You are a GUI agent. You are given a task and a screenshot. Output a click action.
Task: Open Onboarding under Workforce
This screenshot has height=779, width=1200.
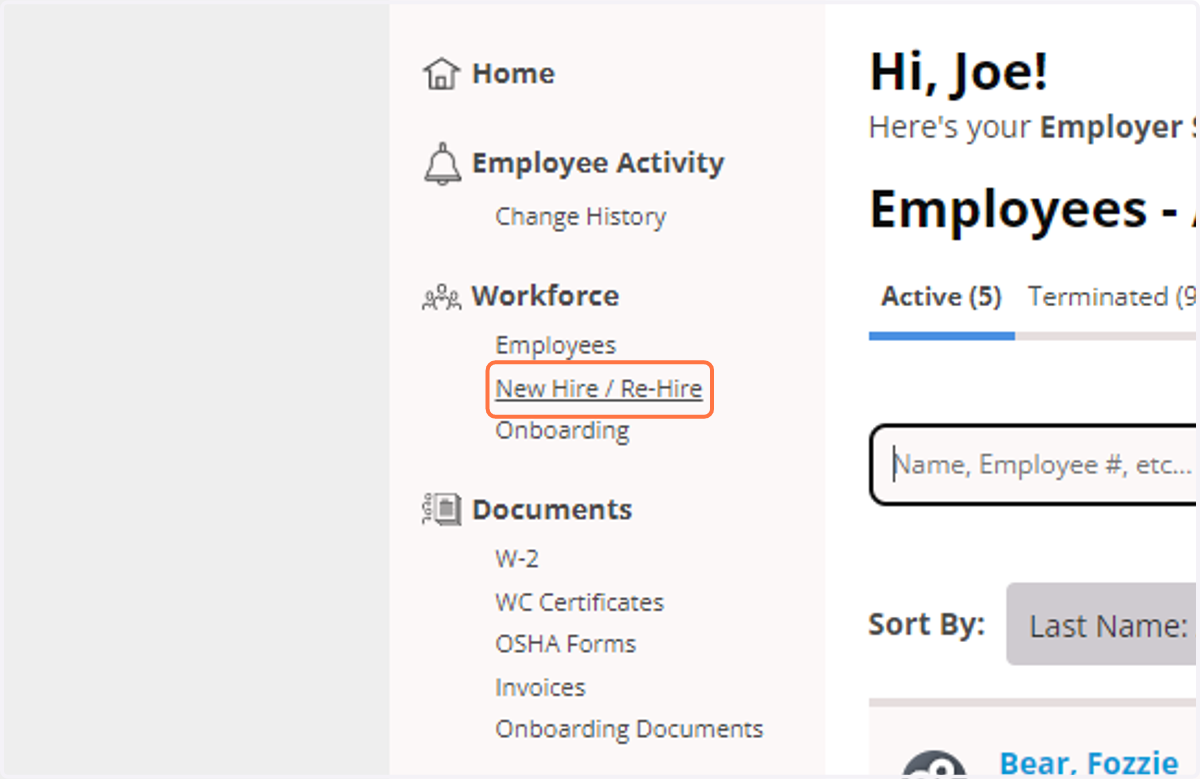click(x=562, y=431)
